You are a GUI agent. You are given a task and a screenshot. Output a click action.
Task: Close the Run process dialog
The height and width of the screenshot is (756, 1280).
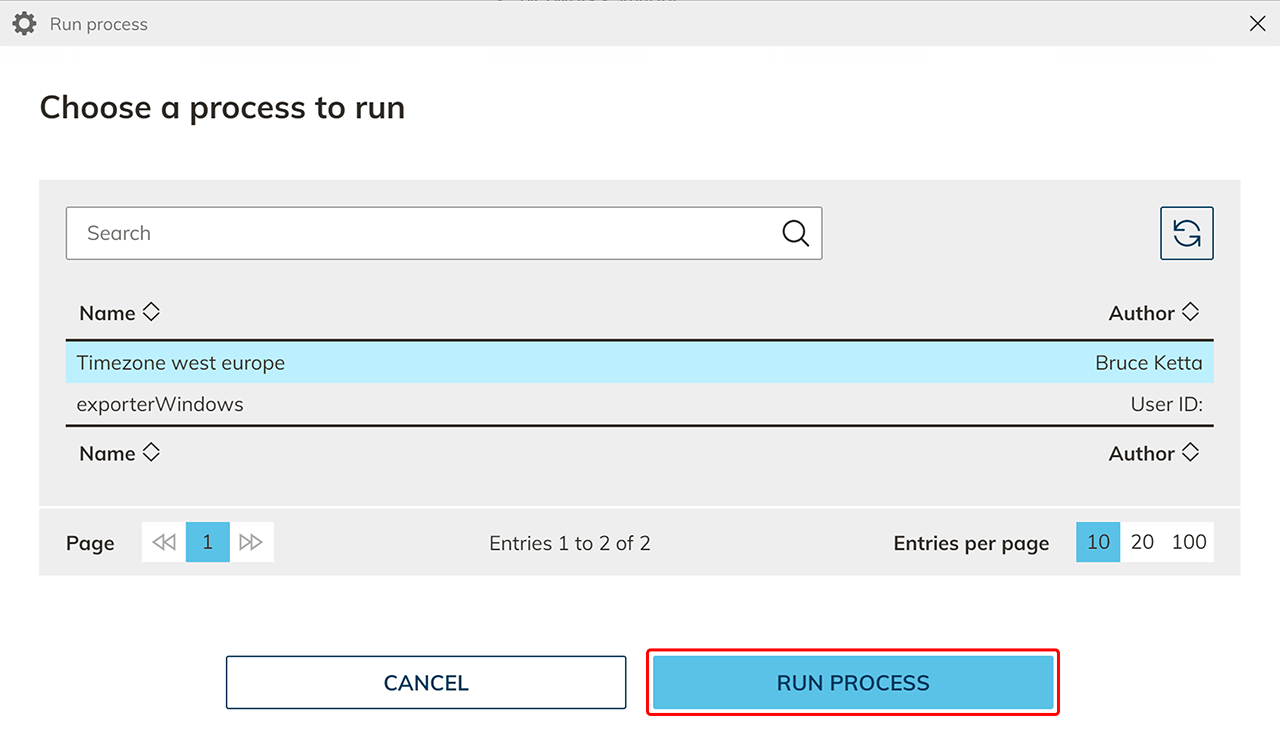[1257, 24]
